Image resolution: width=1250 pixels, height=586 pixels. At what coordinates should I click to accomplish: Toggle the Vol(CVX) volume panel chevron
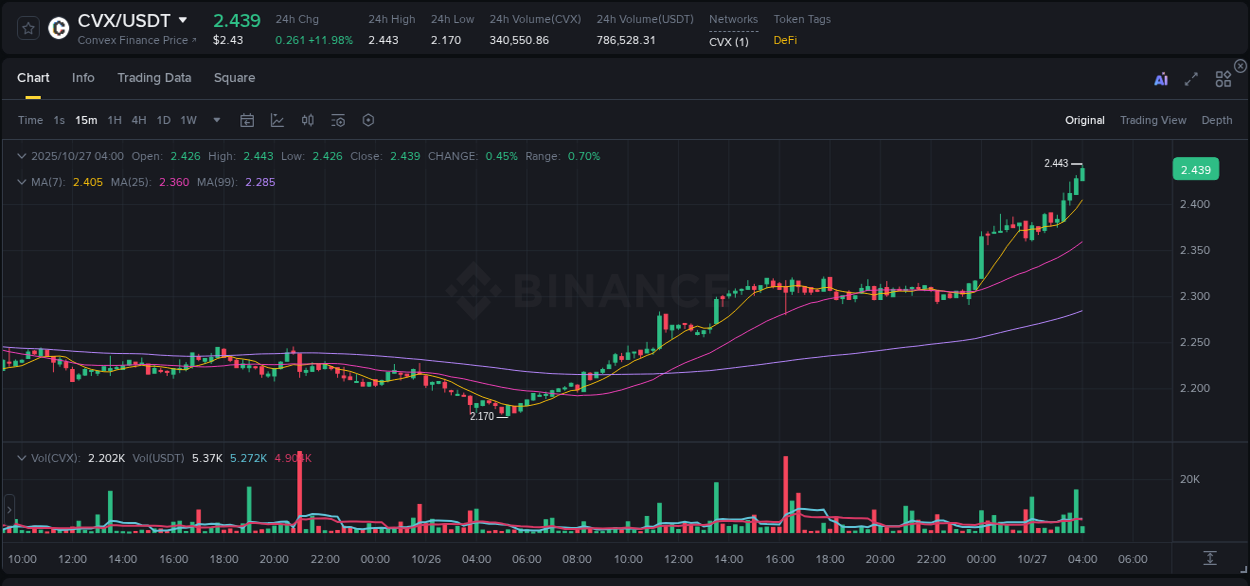[21, 457]
